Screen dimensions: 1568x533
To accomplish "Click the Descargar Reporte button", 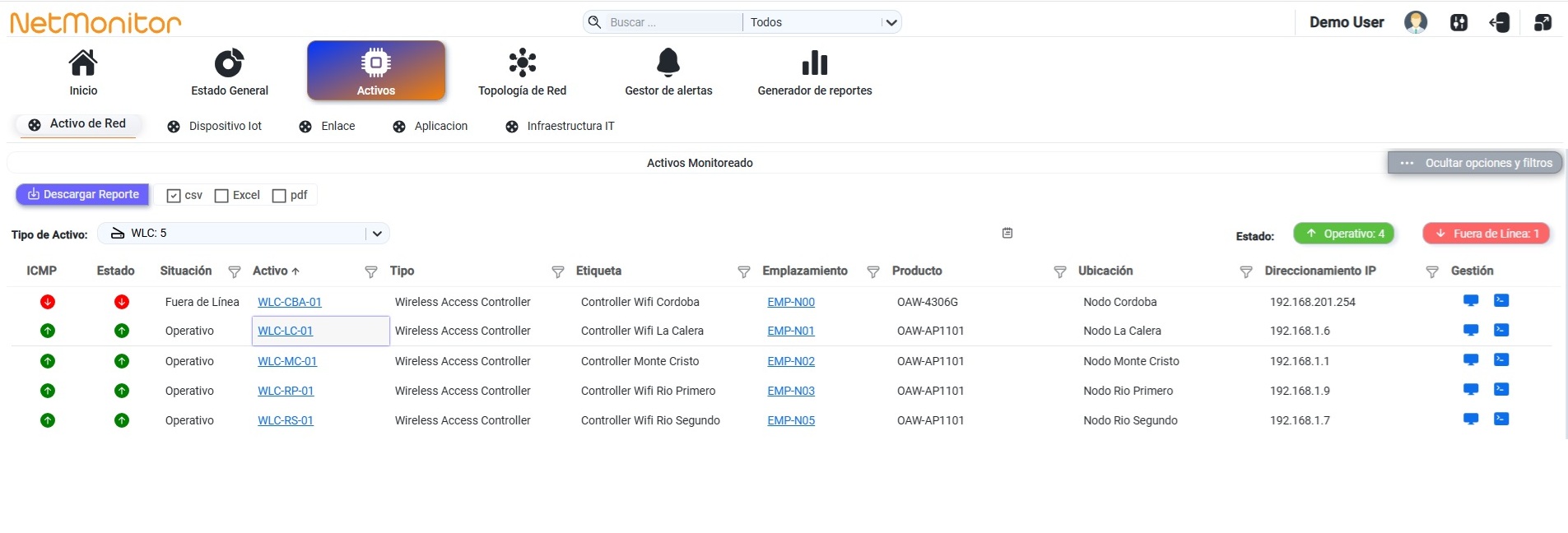I will click(x=83, y=195).
